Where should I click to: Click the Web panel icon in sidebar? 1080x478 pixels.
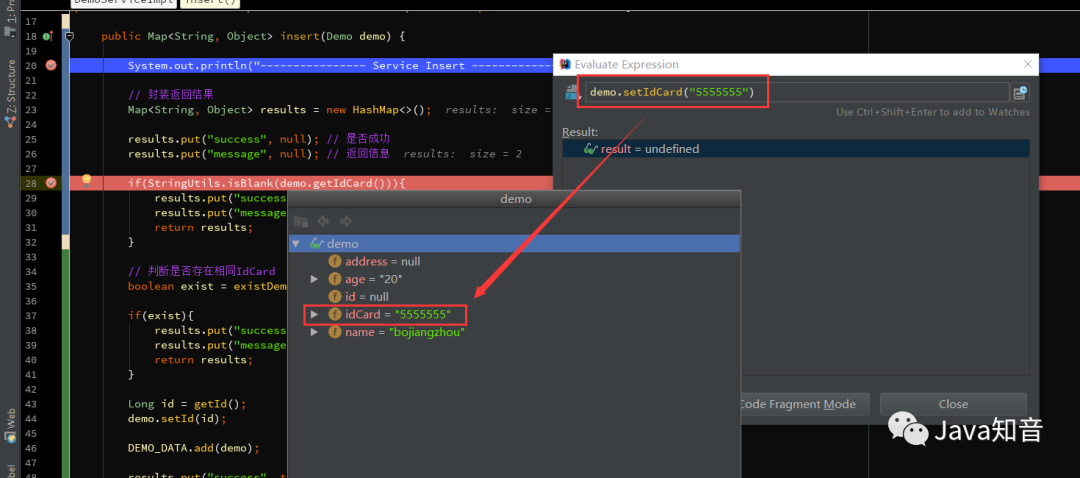[10, 437]
